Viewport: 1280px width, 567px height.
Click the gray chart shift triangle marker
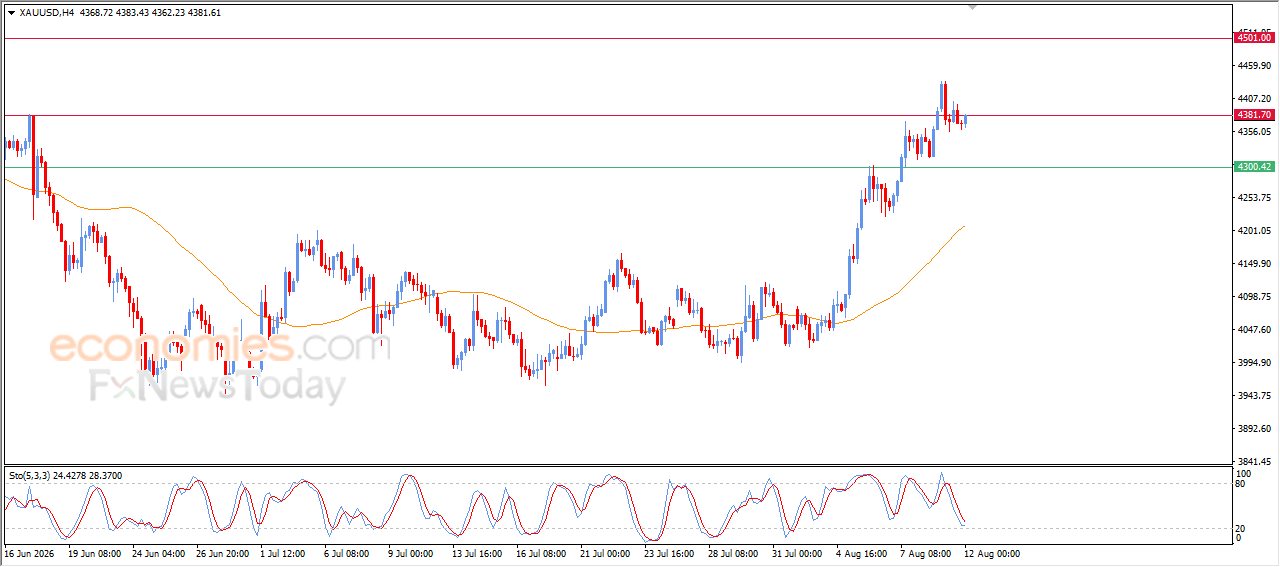point(973,7)
